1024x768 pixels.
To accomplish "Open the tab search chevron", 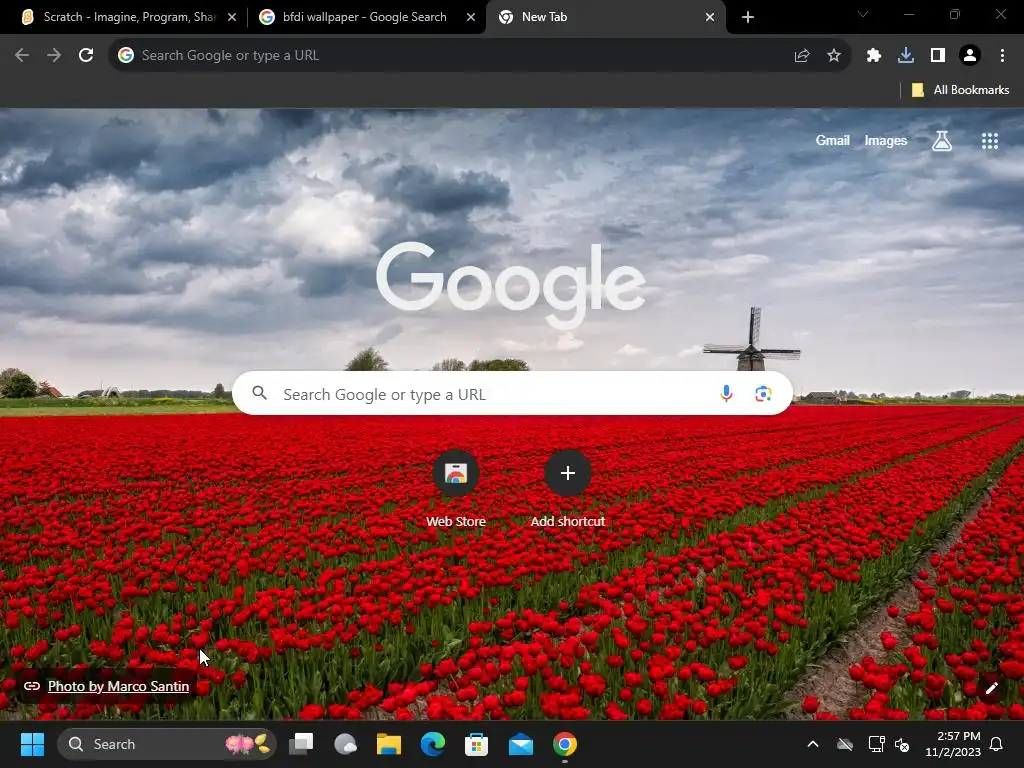I will click(x=863, y=14).
